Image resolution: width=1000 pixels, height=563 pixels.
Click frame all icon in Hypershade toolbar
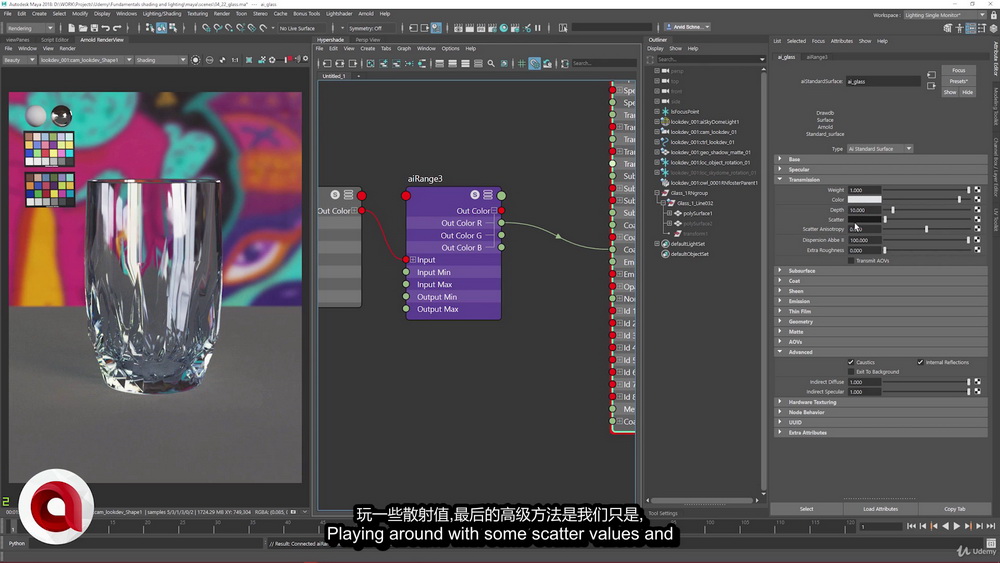click(371, 64)
